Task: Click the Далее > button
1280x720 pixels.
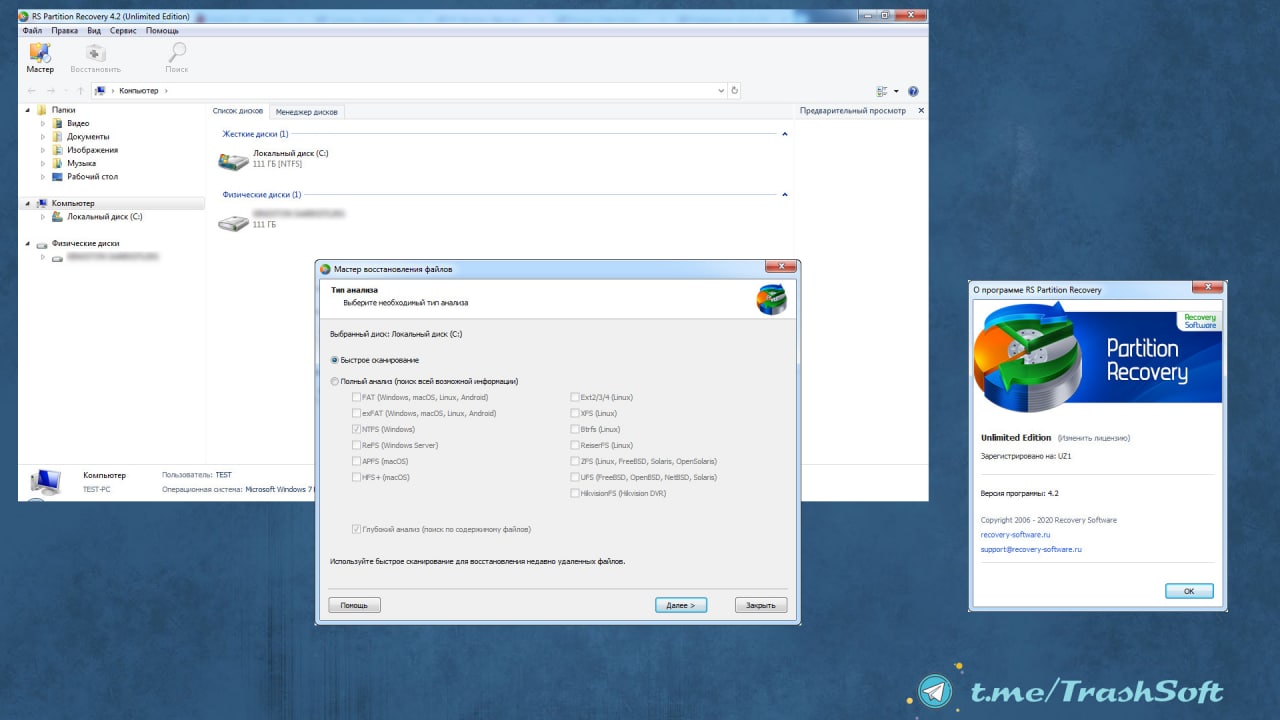Action: click(681, 605)
